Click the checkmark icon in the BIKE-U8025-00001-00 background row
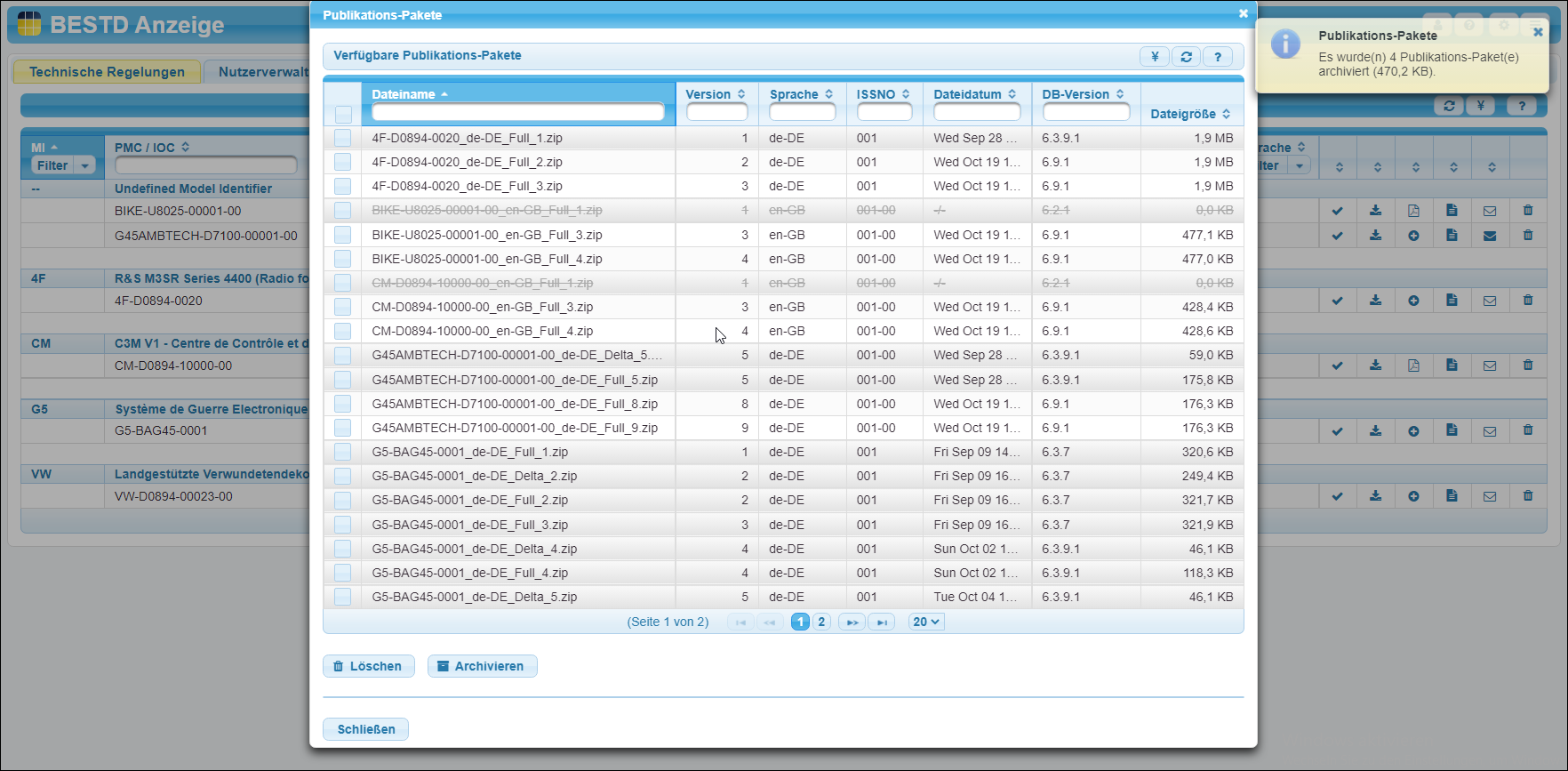Viewport: 1568px width, 771px height. tap(1337, 211)
